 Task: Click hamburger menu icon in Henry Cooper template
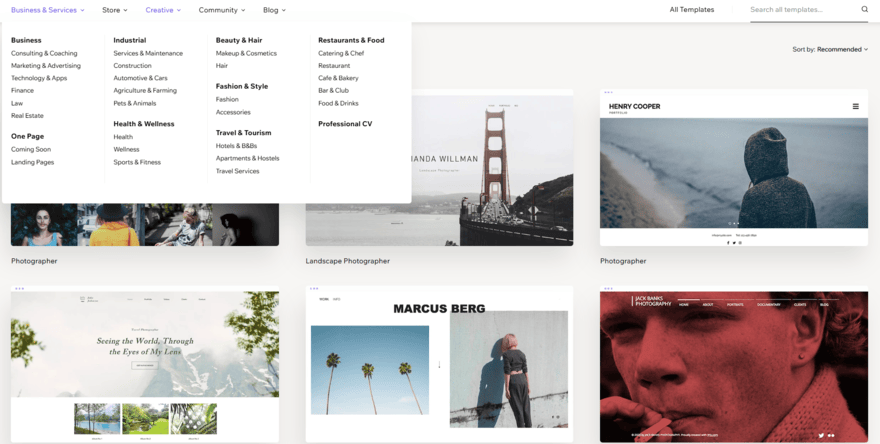tap(855, 106)
